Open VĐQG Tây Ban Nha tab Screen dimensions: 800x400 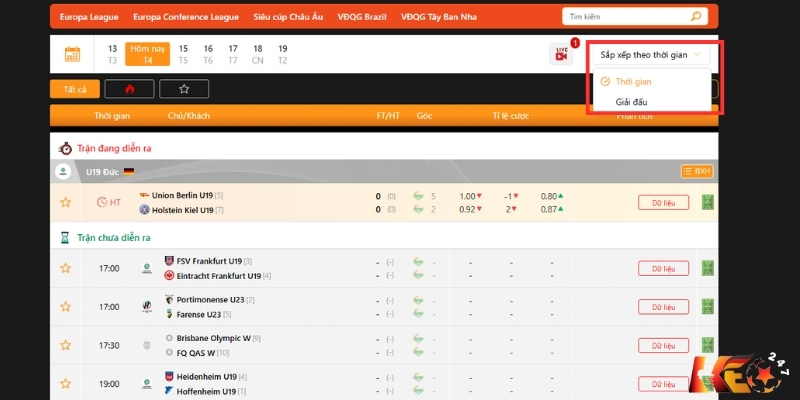pyautogui.click(x=439, y=17)
